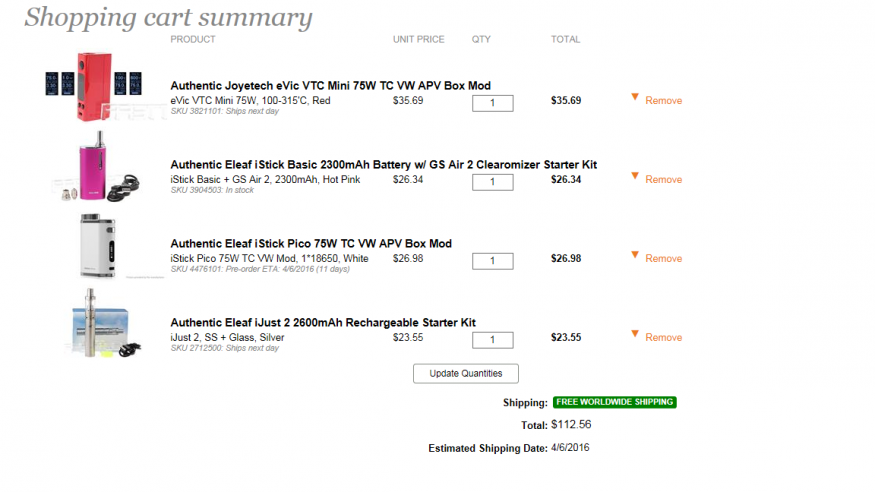Remove the Eleaf iStick Basic Starter Kit
Viewport: 875px width, 492px height.
pyautogui.click(x=664, y=180)
